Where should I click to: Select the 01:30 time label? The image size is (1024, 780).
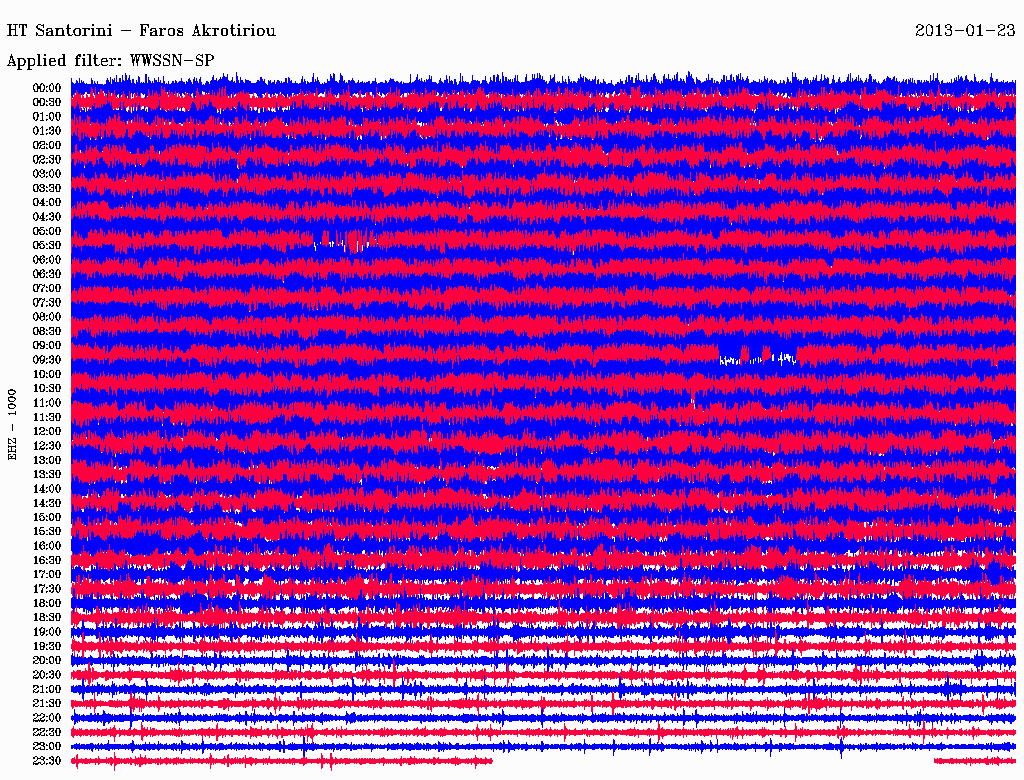coord(47,131)
